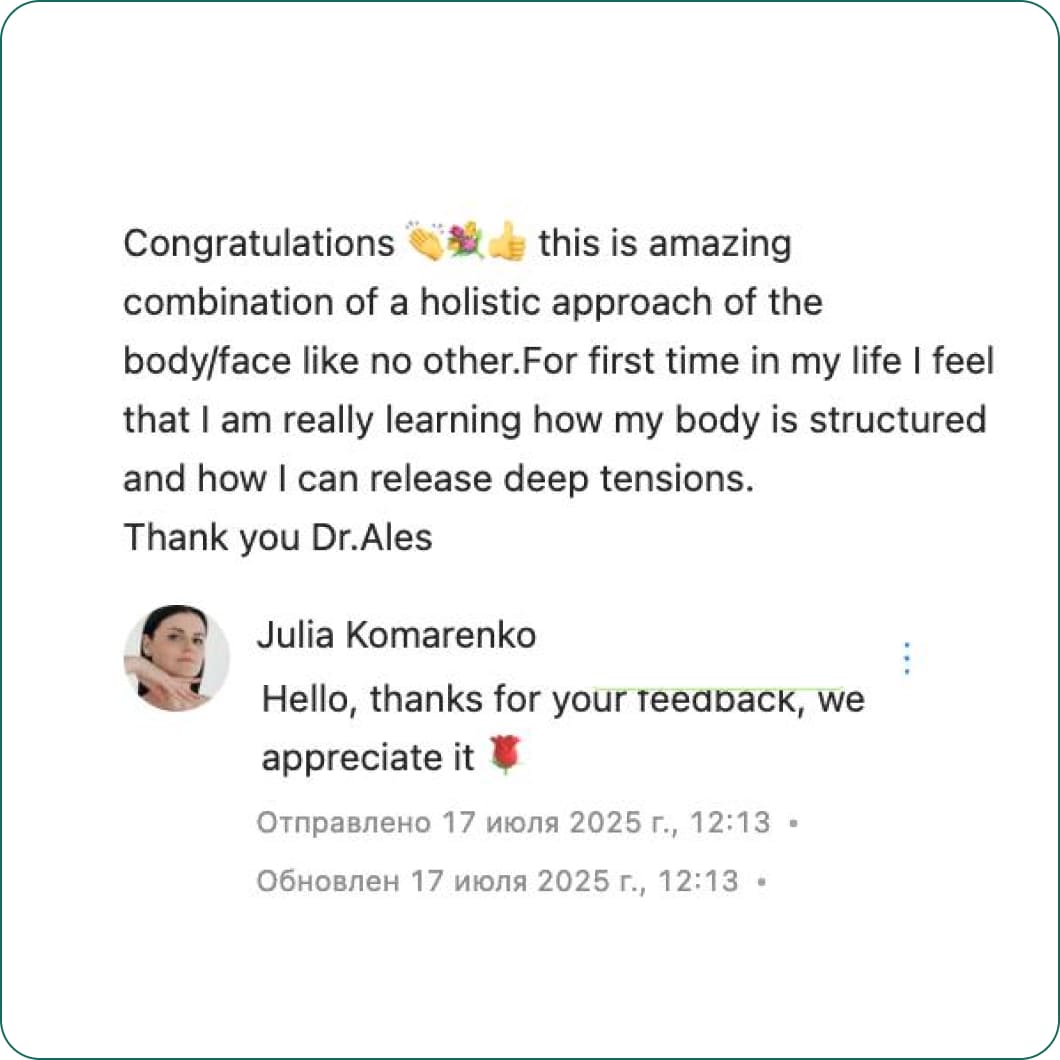The width and height of the screenshot is (1060, 1060).
Task: Click the word Congratulations in the review
Action: click(259, 243)
